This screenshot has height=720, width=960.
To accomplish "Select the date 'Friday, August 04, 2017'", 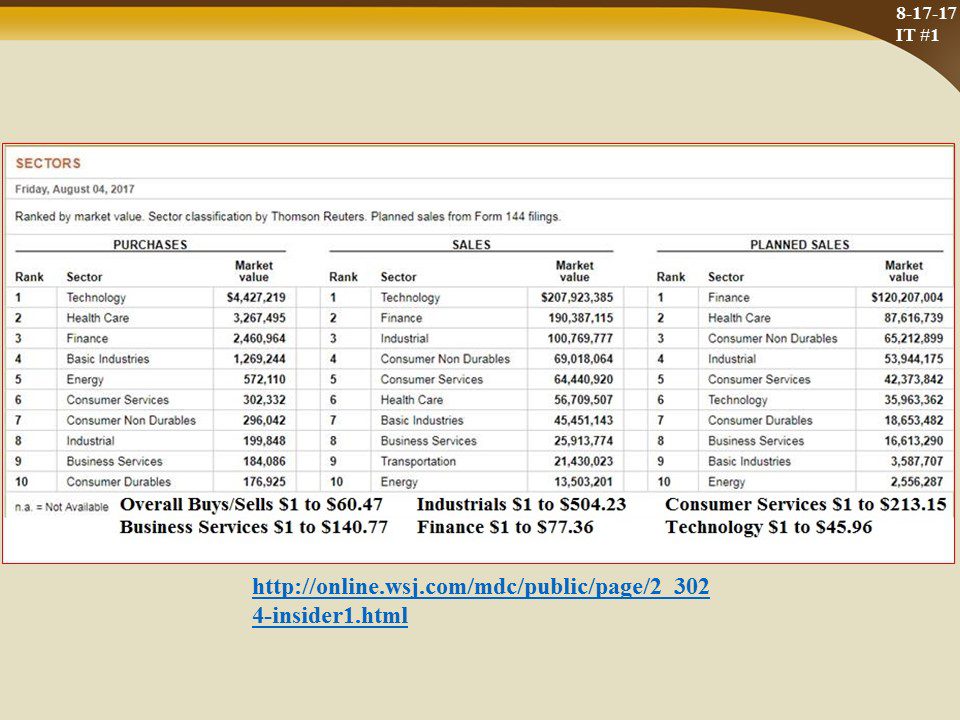I will (x=75, y=189).
